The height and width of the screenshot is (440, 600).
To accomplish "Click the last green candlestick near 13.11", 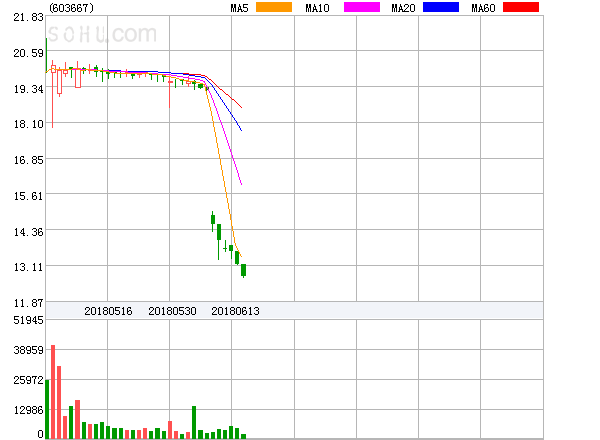I will [x=243, y=270].
